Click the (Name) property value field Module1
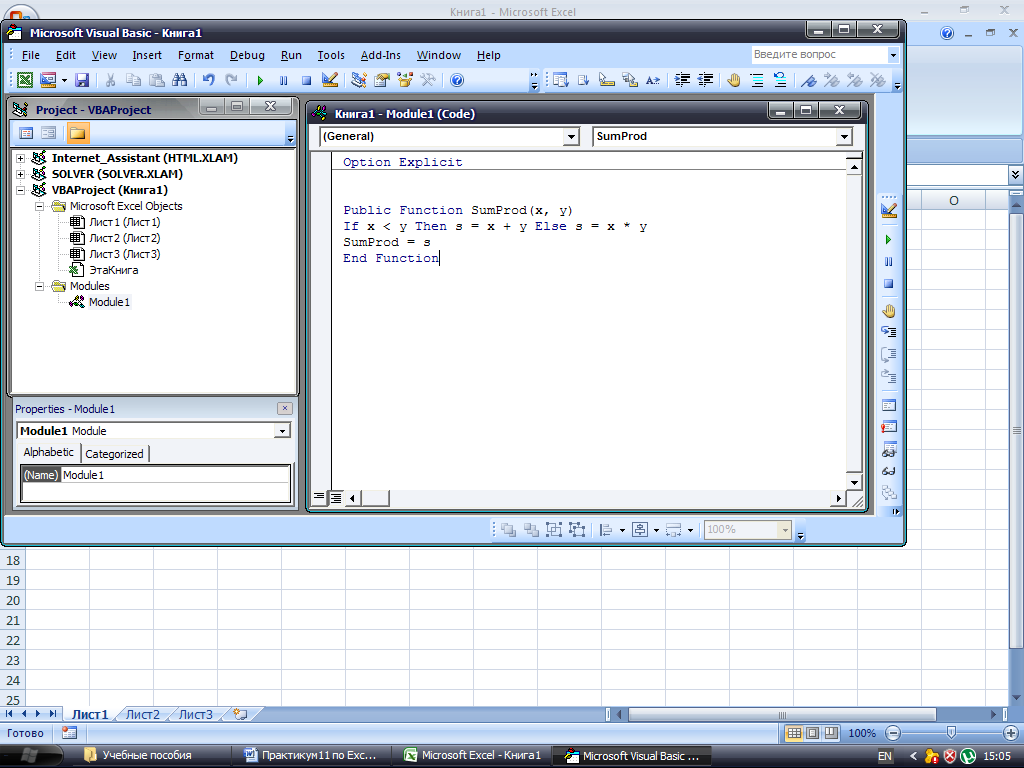Viewport: 1024px width, 768px height. tap(175, 475)
